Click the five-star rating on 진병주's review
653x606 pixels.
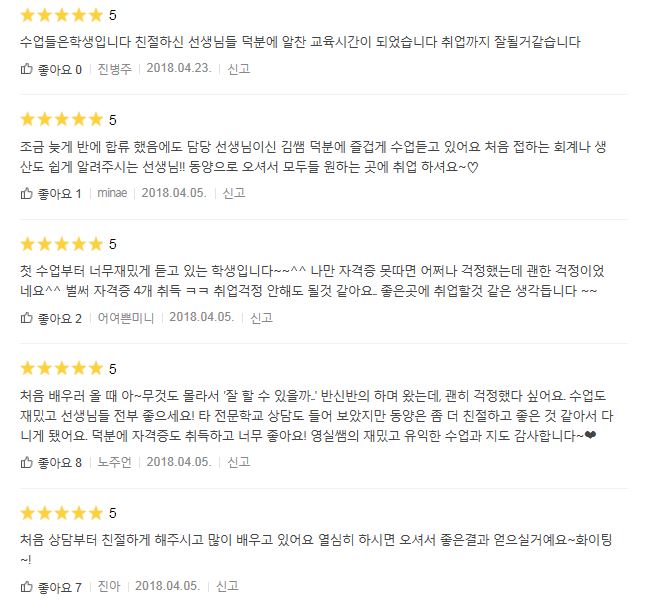tap(61, 16)
